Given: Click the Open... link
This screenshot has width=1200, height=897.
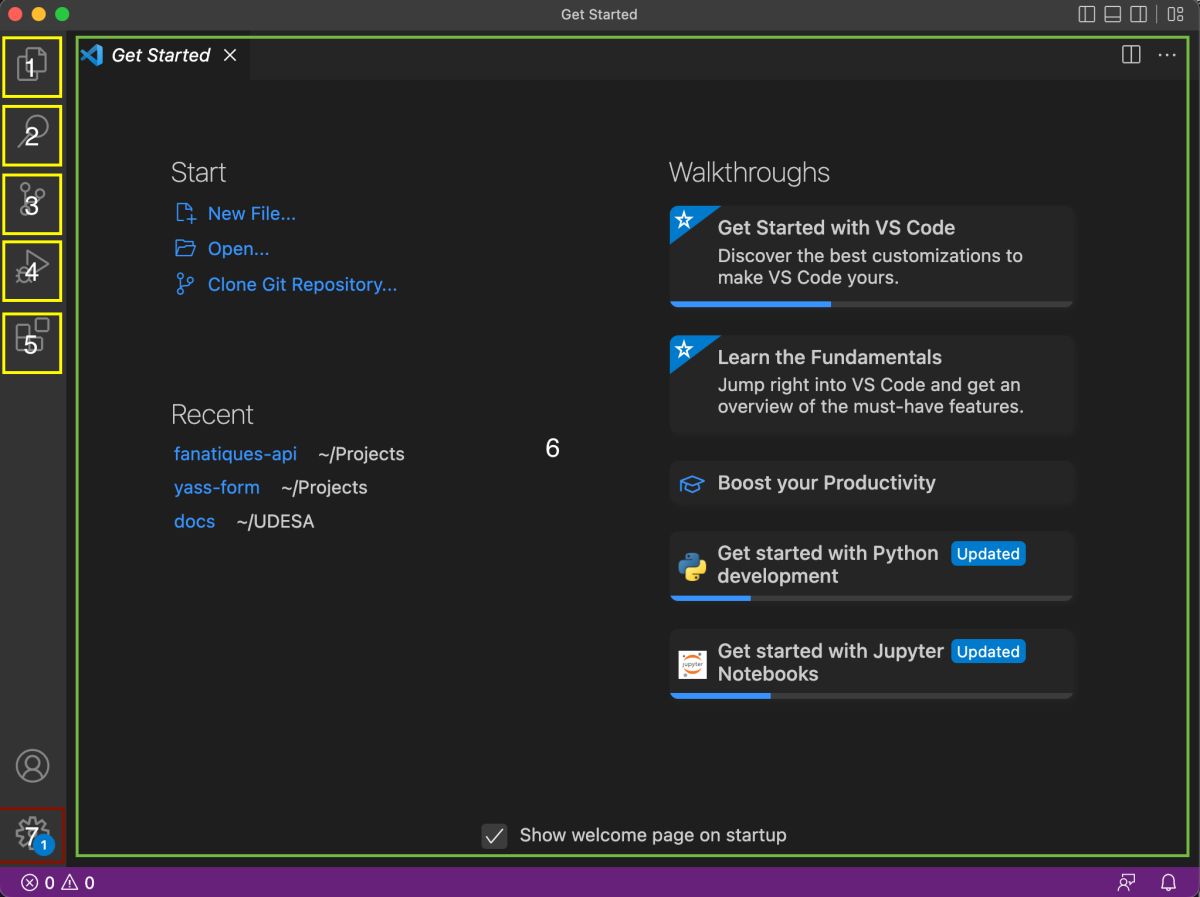Looking at the screenshot, I should coord(238,249).
